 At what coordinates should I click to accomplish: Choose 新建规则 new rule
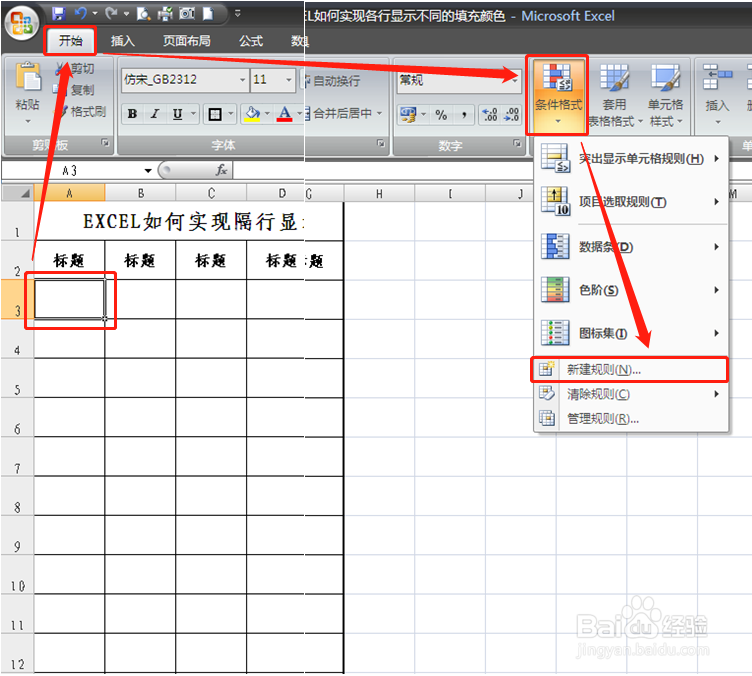629,369
